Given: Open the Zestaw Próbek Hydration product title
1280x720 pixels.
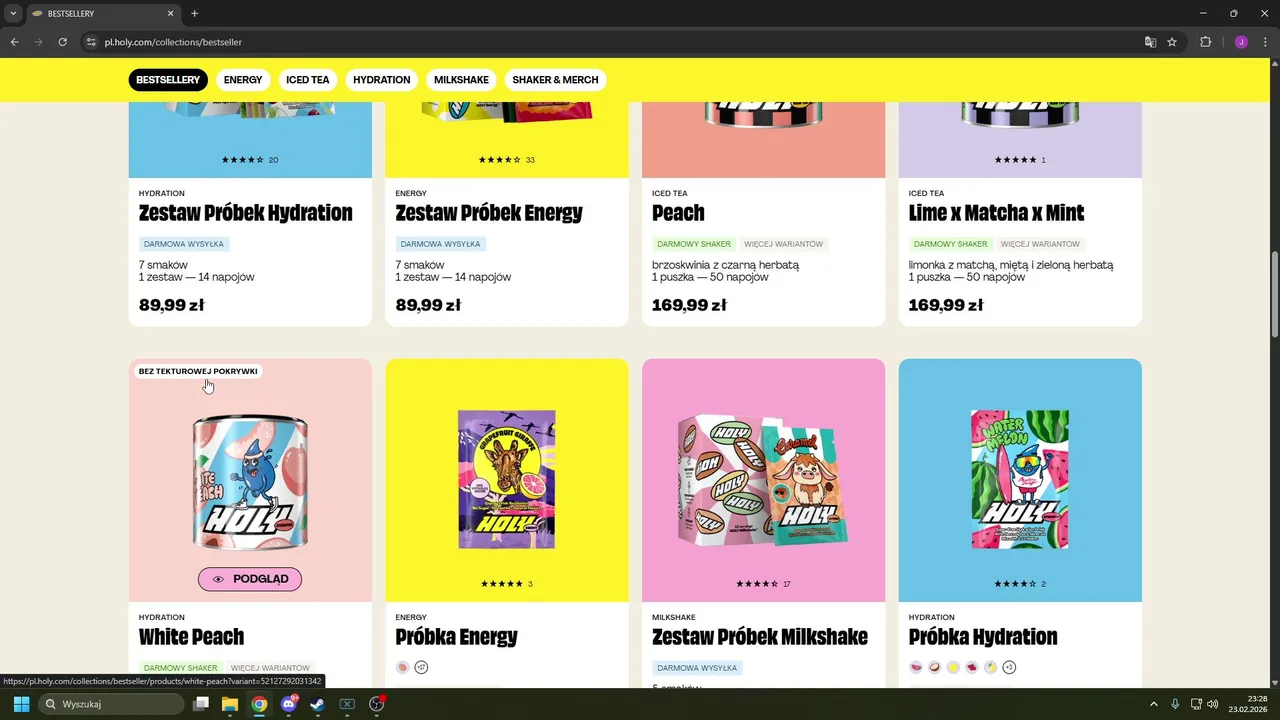Looking at the screenshot, I should tap(246, 213).
